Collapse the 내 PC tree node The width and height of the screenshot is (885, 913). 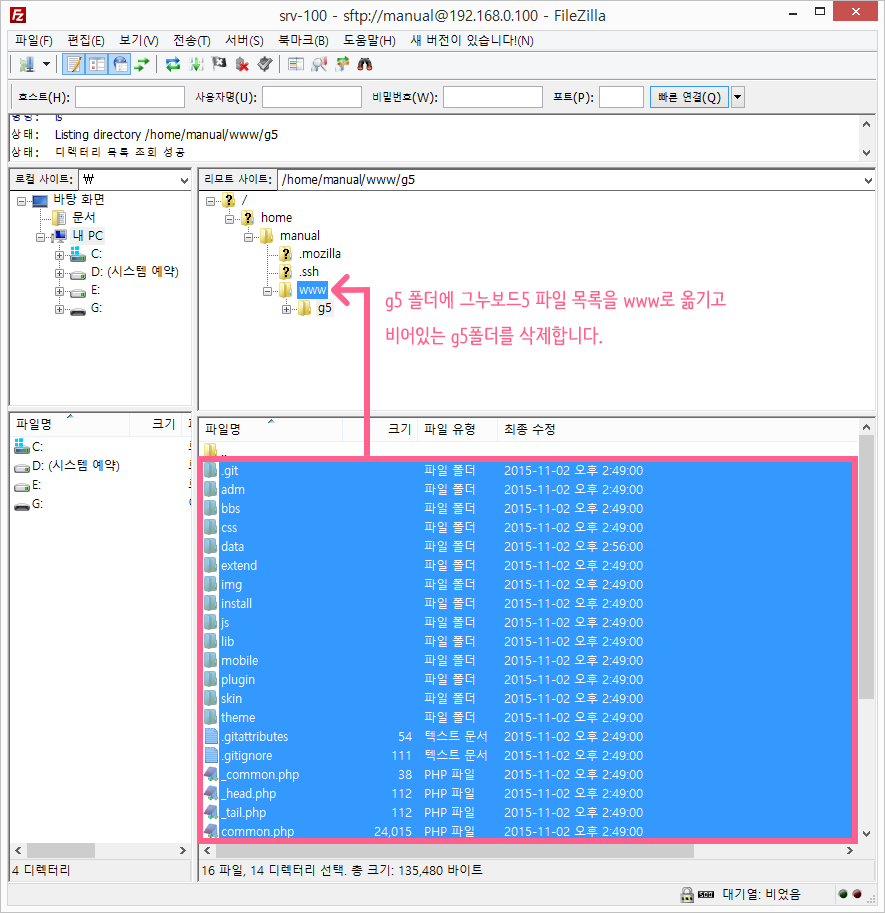point(40,237)
